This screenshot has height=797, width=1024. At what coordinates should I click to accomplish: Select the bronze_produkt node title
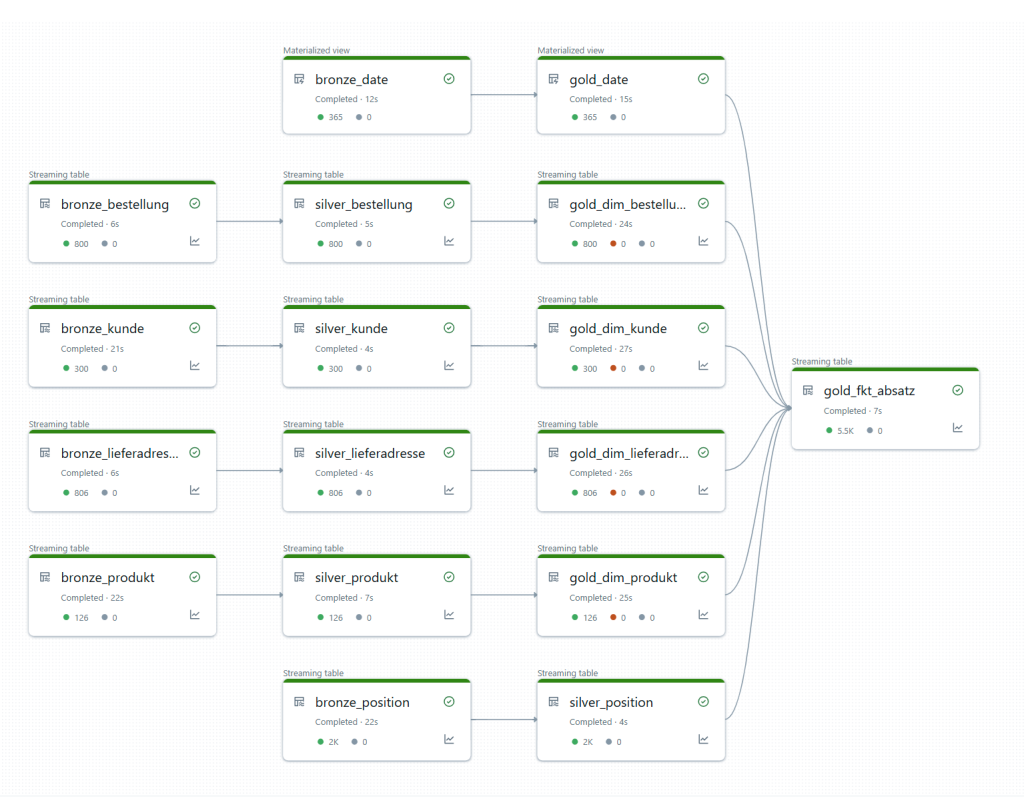point(107,578)
